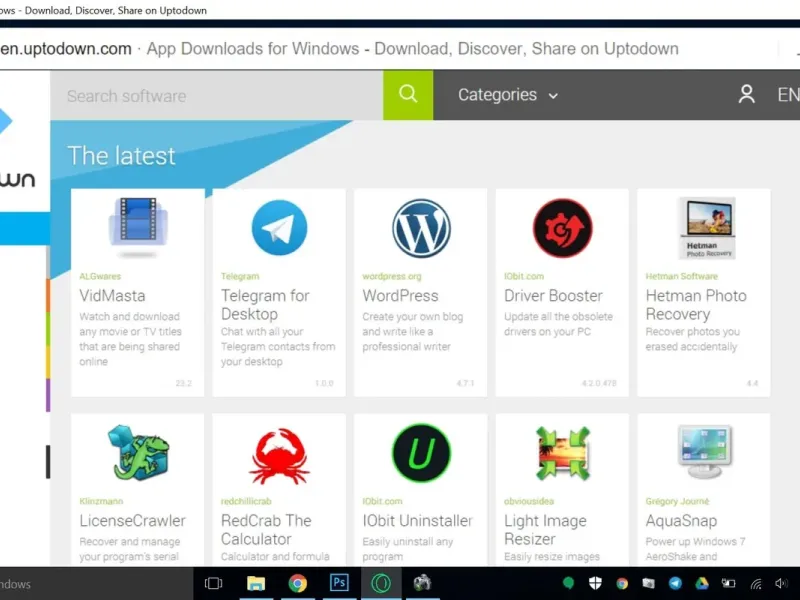
Task: Open the AquaSnap title link
Action: (x=681, y=520)
